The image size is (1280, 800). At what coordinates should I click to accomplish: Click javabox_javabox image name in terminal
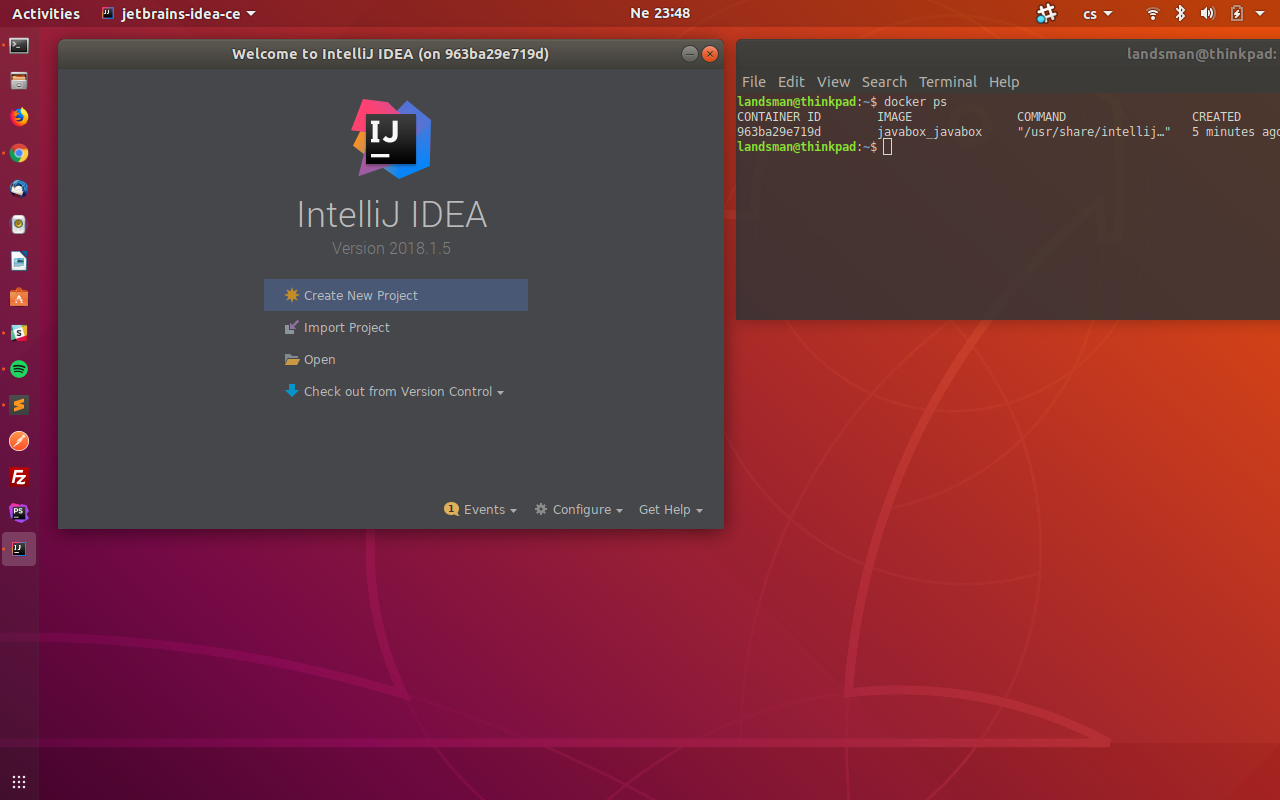[x=930, y=132]
